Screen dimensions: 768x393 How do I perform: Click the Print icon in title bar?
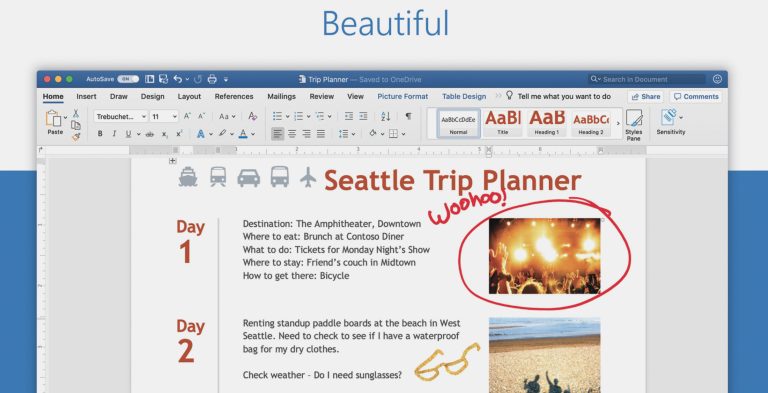212,79
